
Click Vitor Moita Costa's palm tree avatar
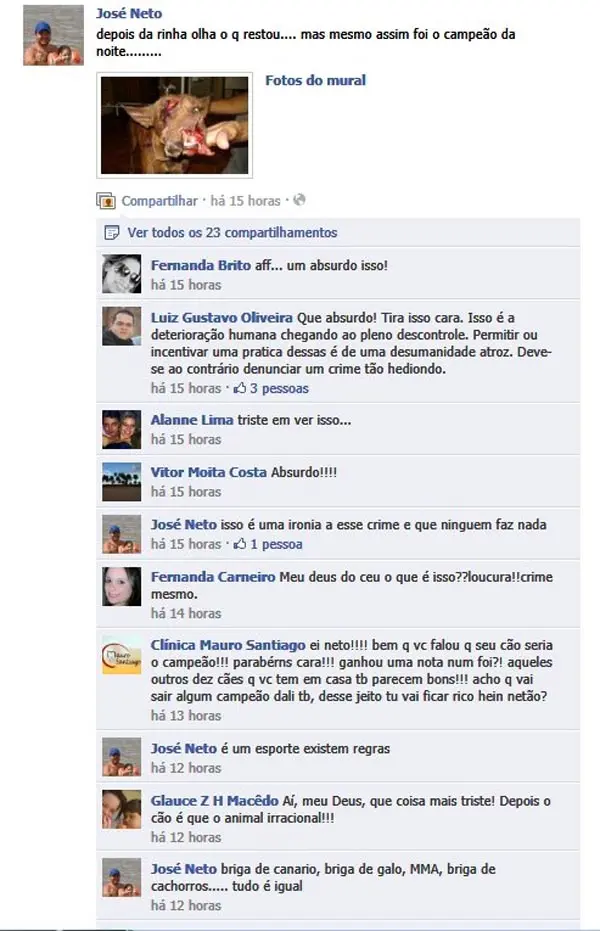(122, 482)
